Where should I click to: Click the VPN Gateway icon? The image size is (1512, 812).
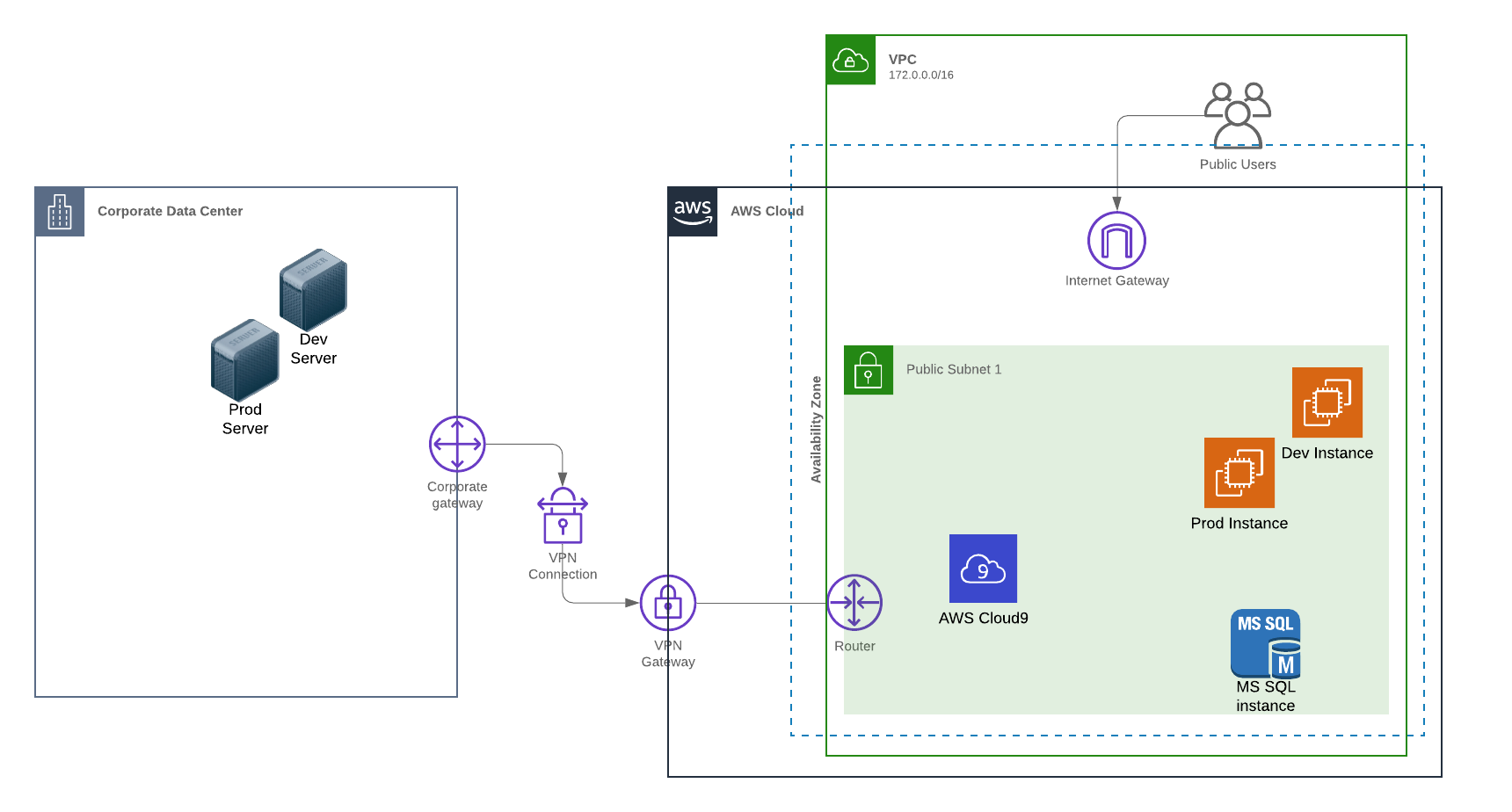(x=668, y=603)
